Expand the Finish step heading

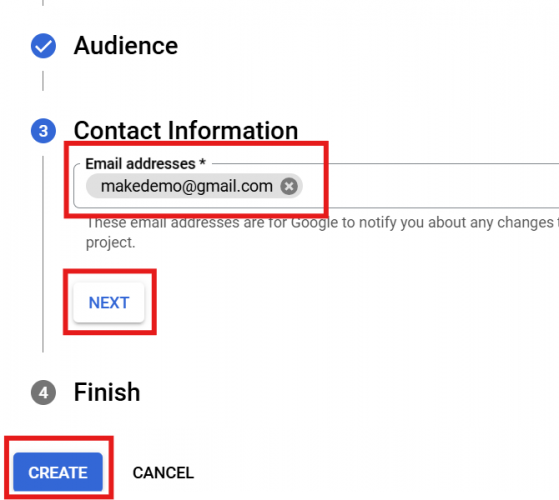pyautogui.click(x=107, y=392)
